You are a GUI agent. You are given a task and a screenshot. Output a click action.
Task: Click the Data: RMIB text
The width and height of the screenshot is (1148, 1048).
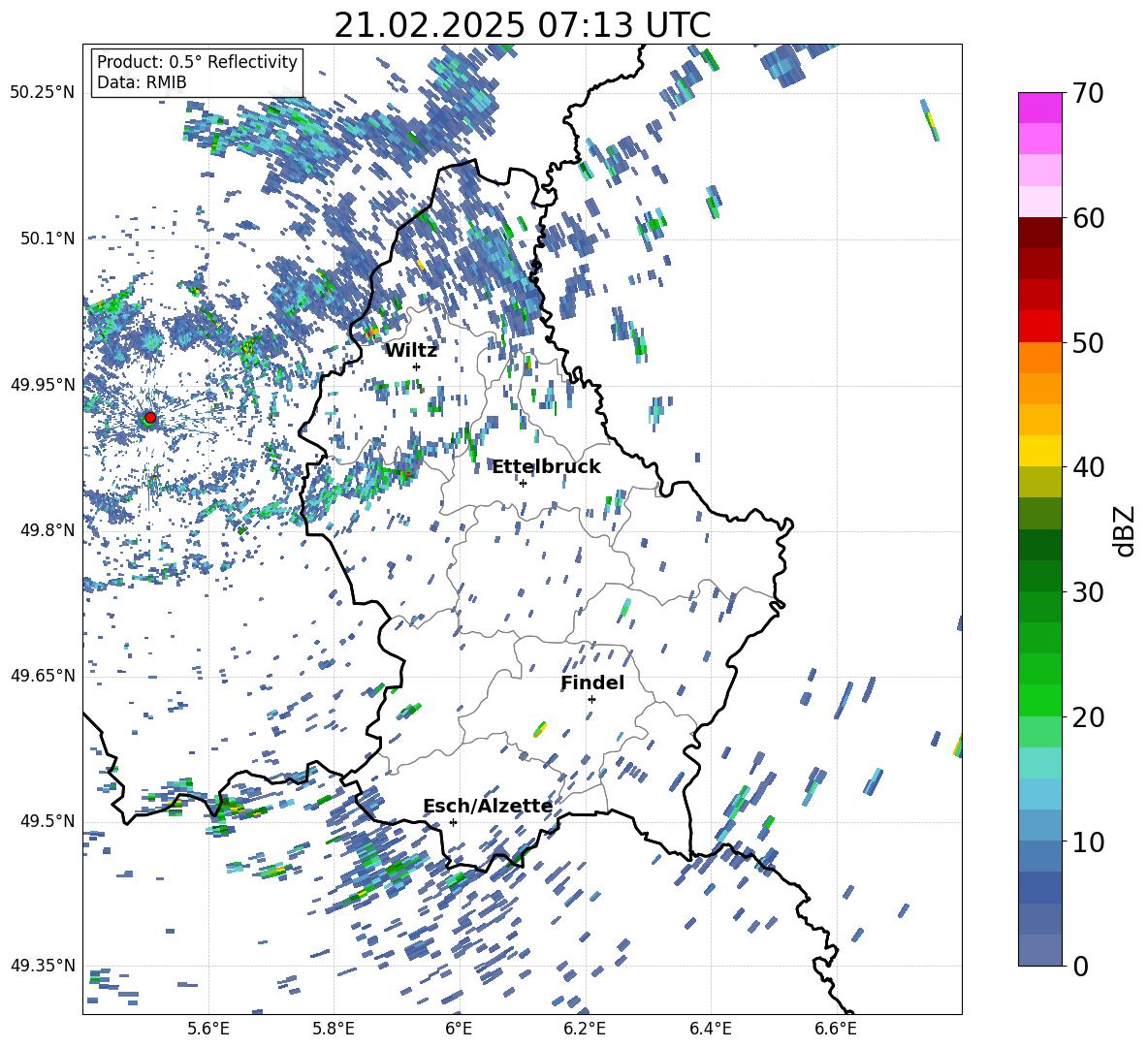(142, 82)
